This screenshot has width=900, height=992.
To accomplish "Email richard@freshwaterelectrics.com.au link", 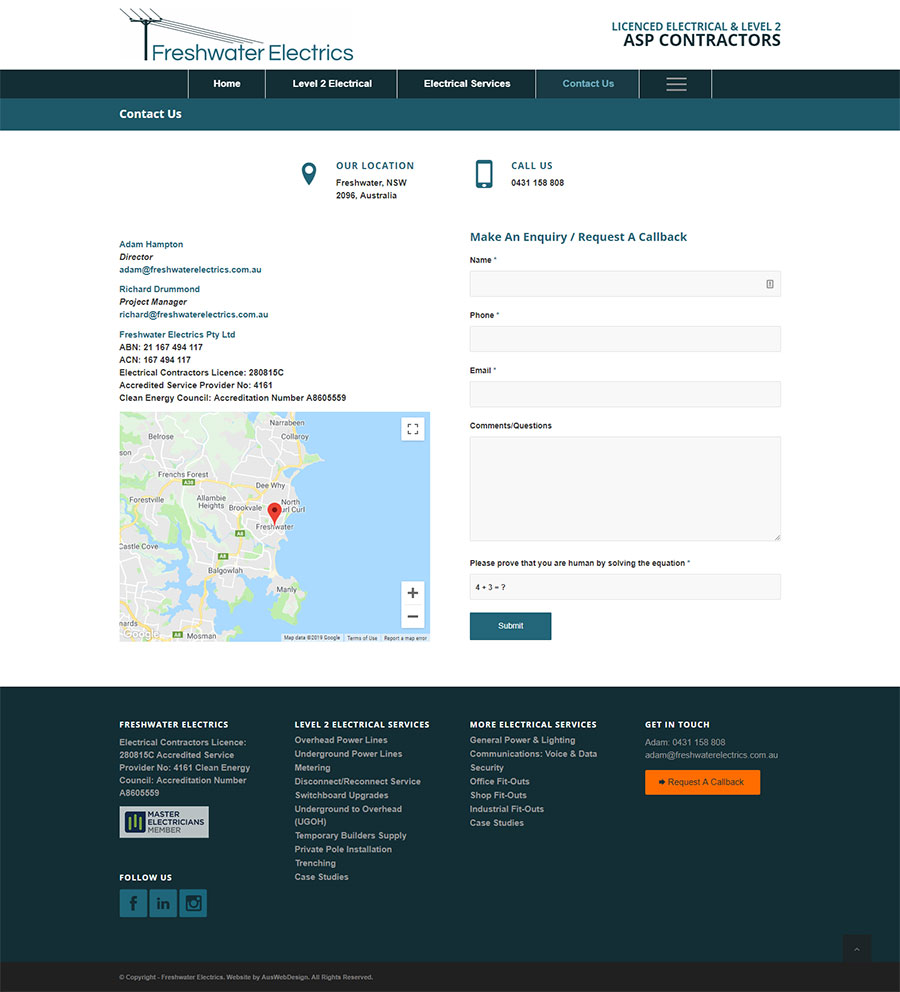I will tap(194, 314).
